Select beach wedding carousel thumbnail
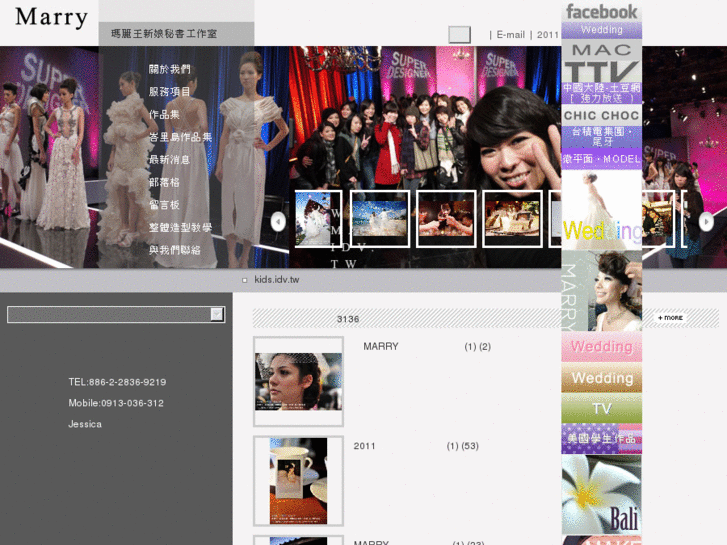727x545 pixels. [380, 218]
